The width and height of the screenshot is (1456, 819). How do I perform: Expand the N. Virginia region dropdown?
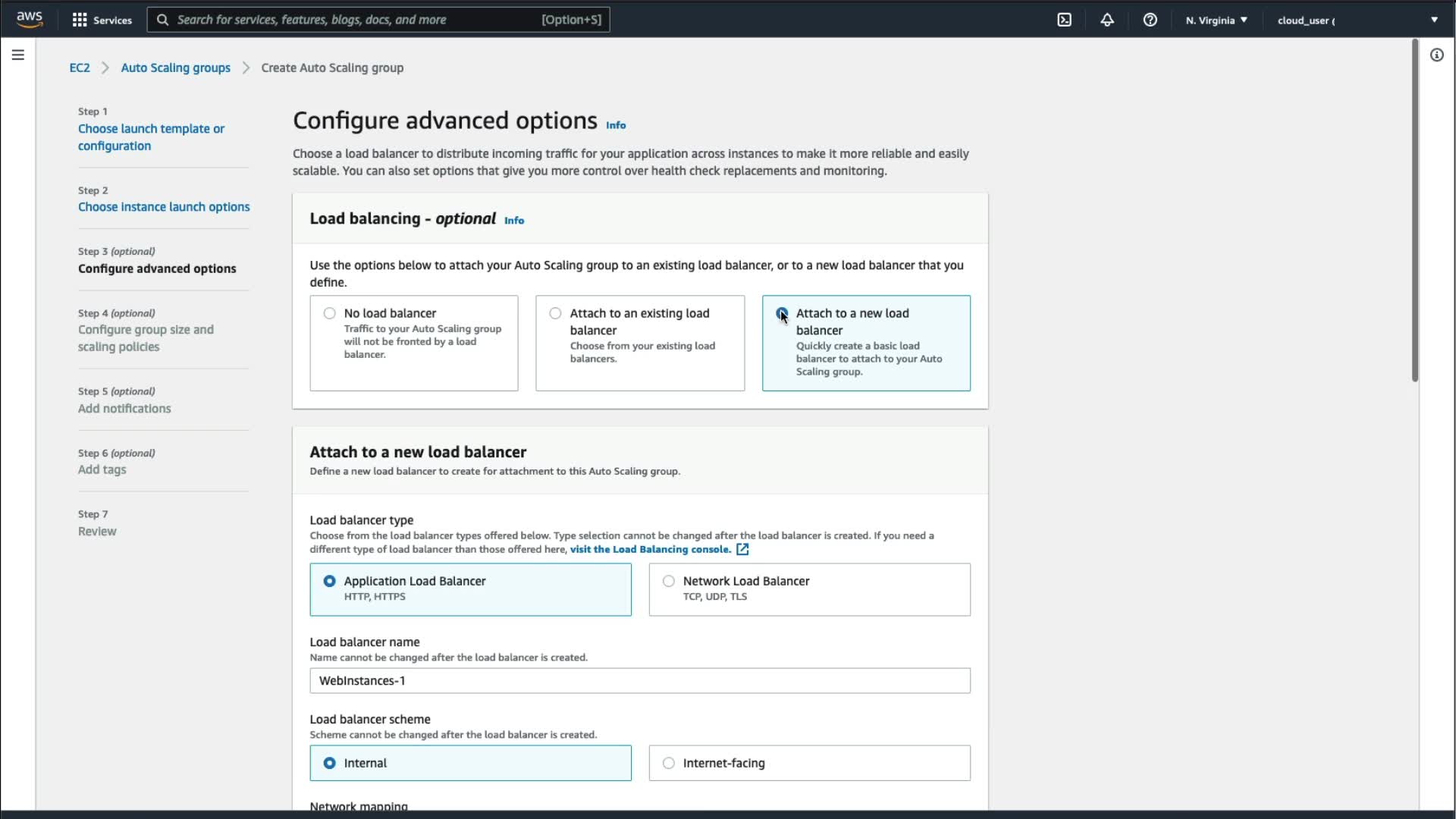1216,20
